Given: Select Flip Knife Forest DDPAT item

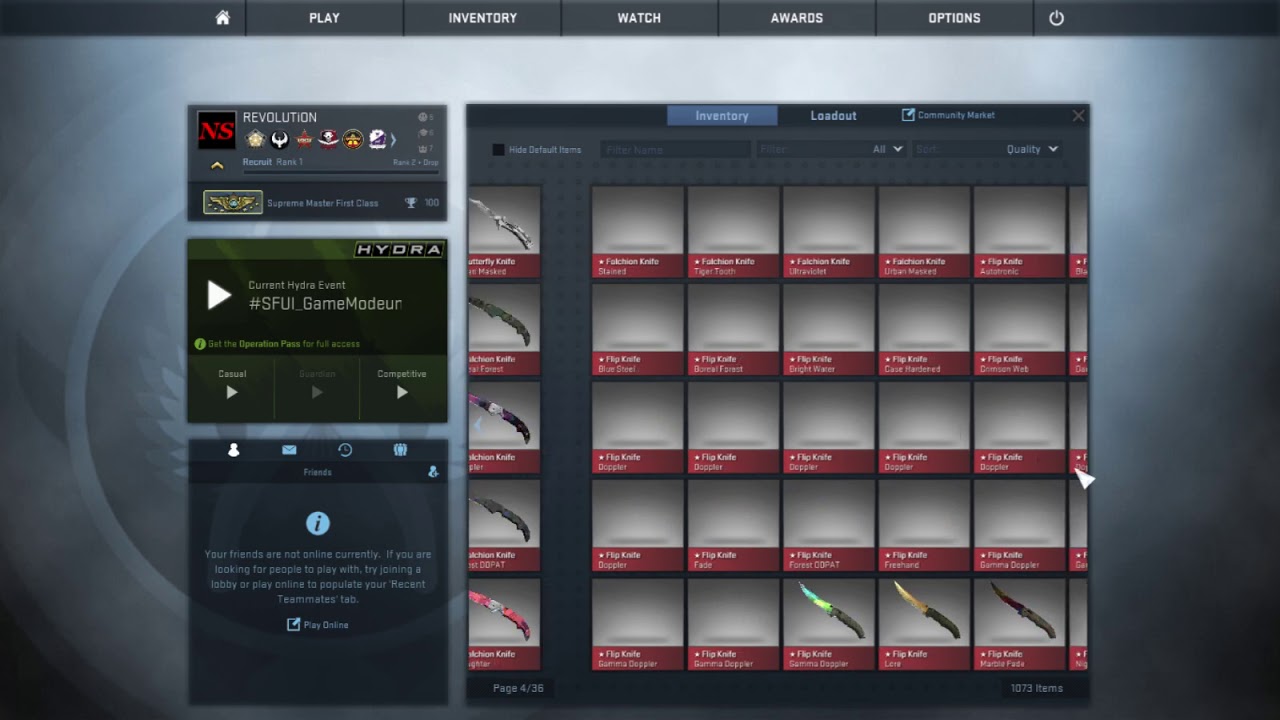Looking at the screenshot, I should pos(829,525).
